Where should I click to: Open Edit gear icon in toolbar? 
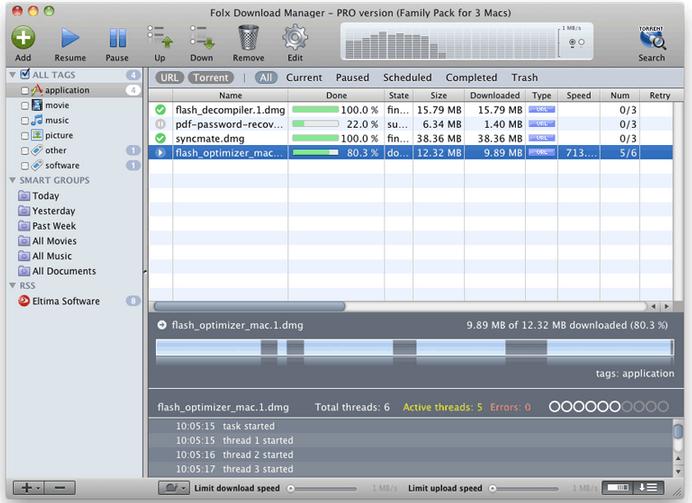tap(295, 38)
